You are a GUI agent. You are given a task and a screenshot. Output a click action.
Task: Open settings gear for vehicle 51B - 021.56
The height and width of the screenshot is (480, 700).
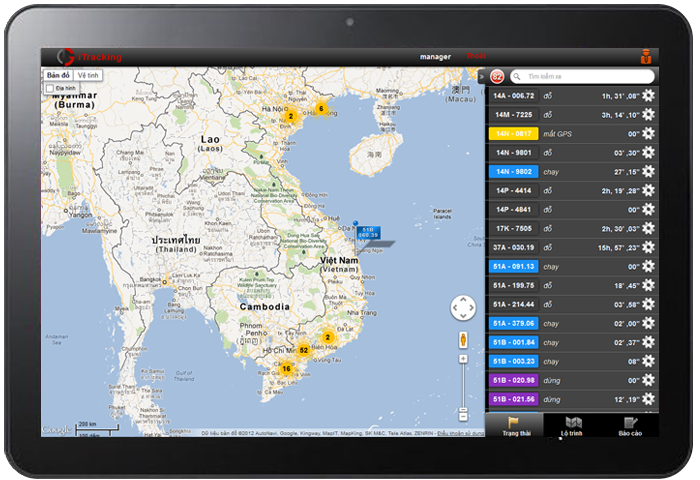tap(648, 399)
